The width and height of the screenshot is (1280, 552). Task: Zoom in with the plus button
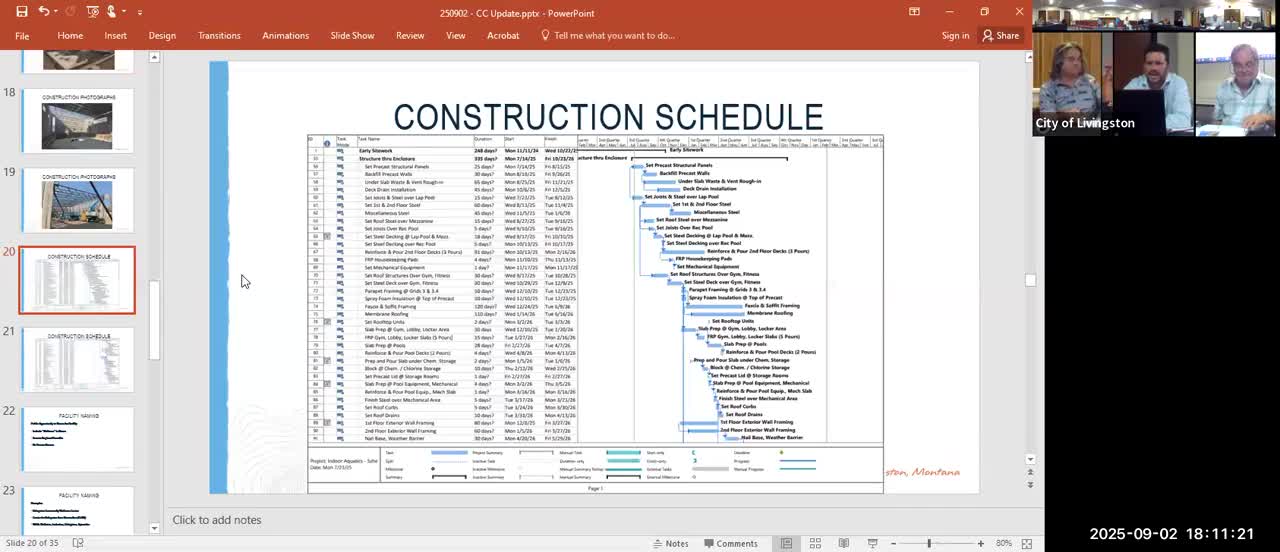click(981, 543)
